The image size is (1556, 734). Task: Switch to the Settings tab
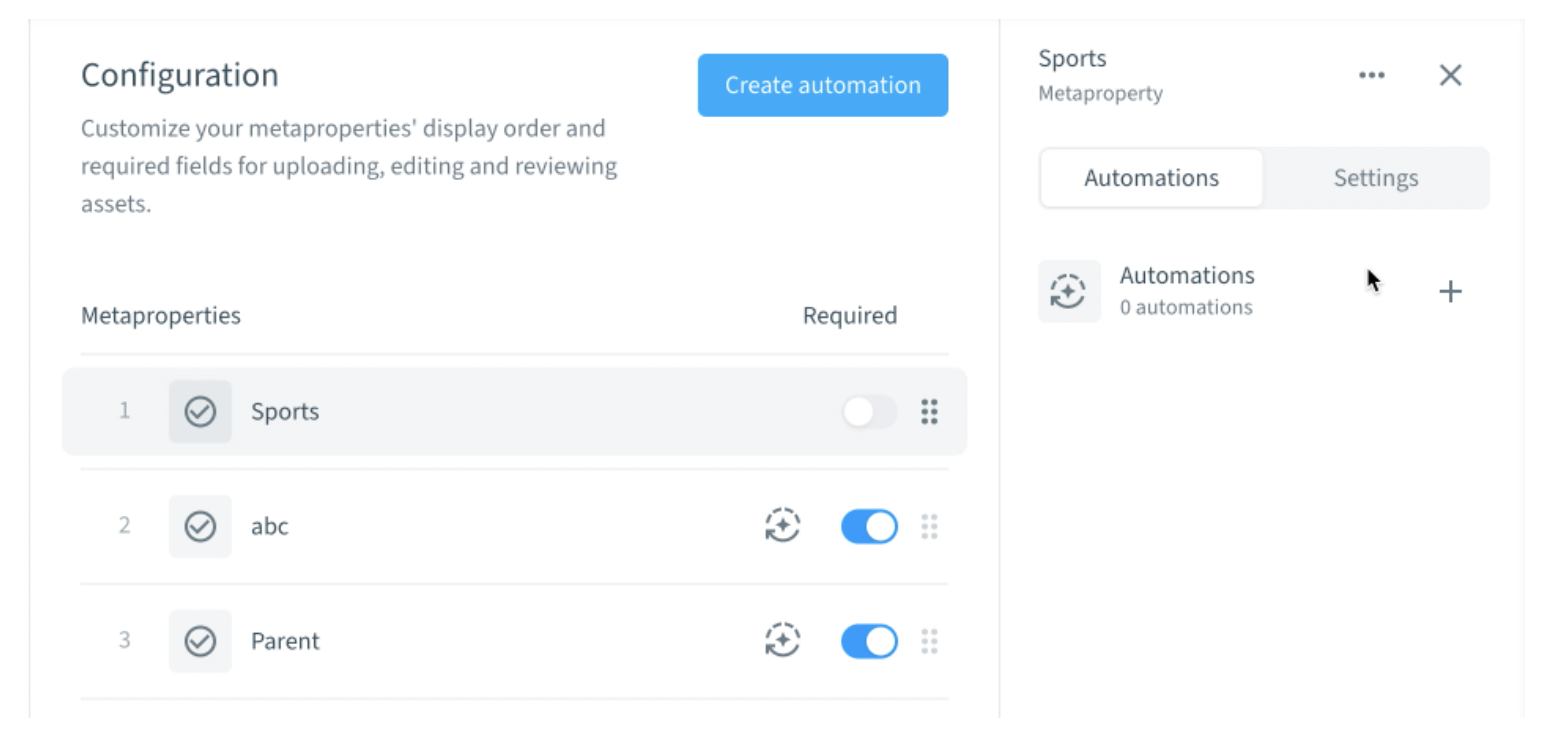[x=1375, y=178]
